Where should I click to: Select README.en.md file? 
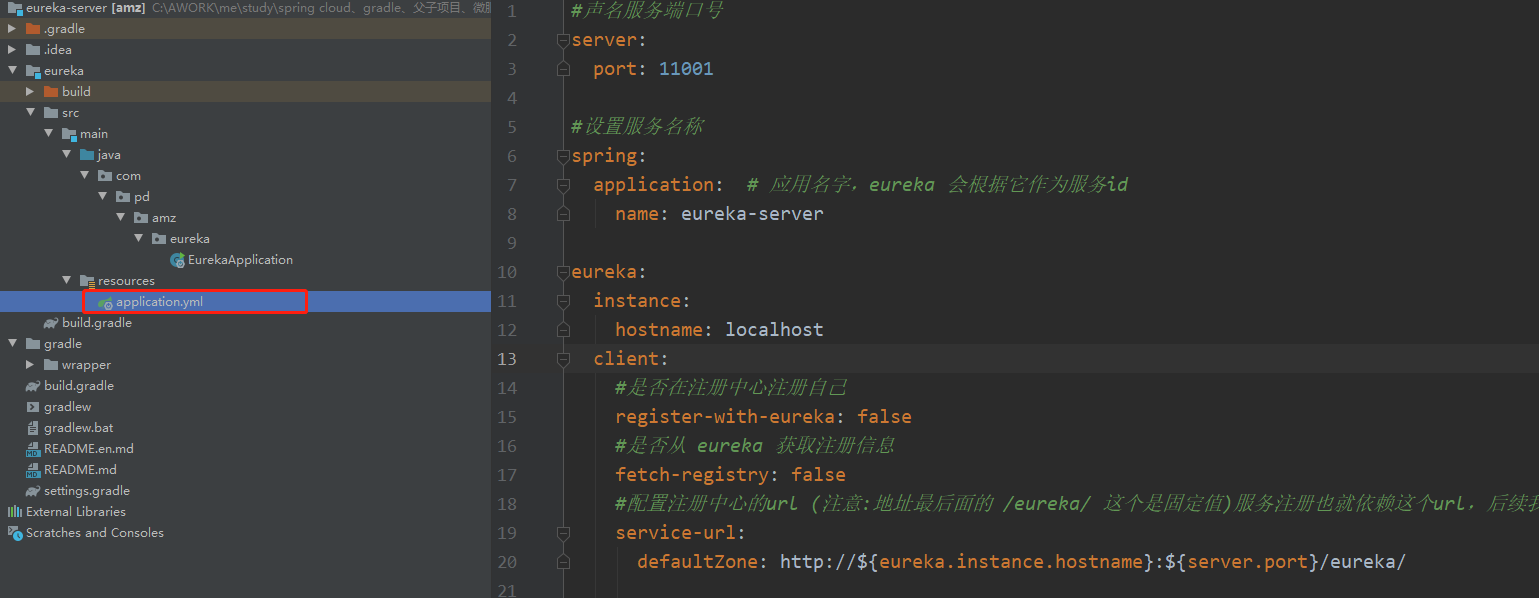click(x=89, y=449)
